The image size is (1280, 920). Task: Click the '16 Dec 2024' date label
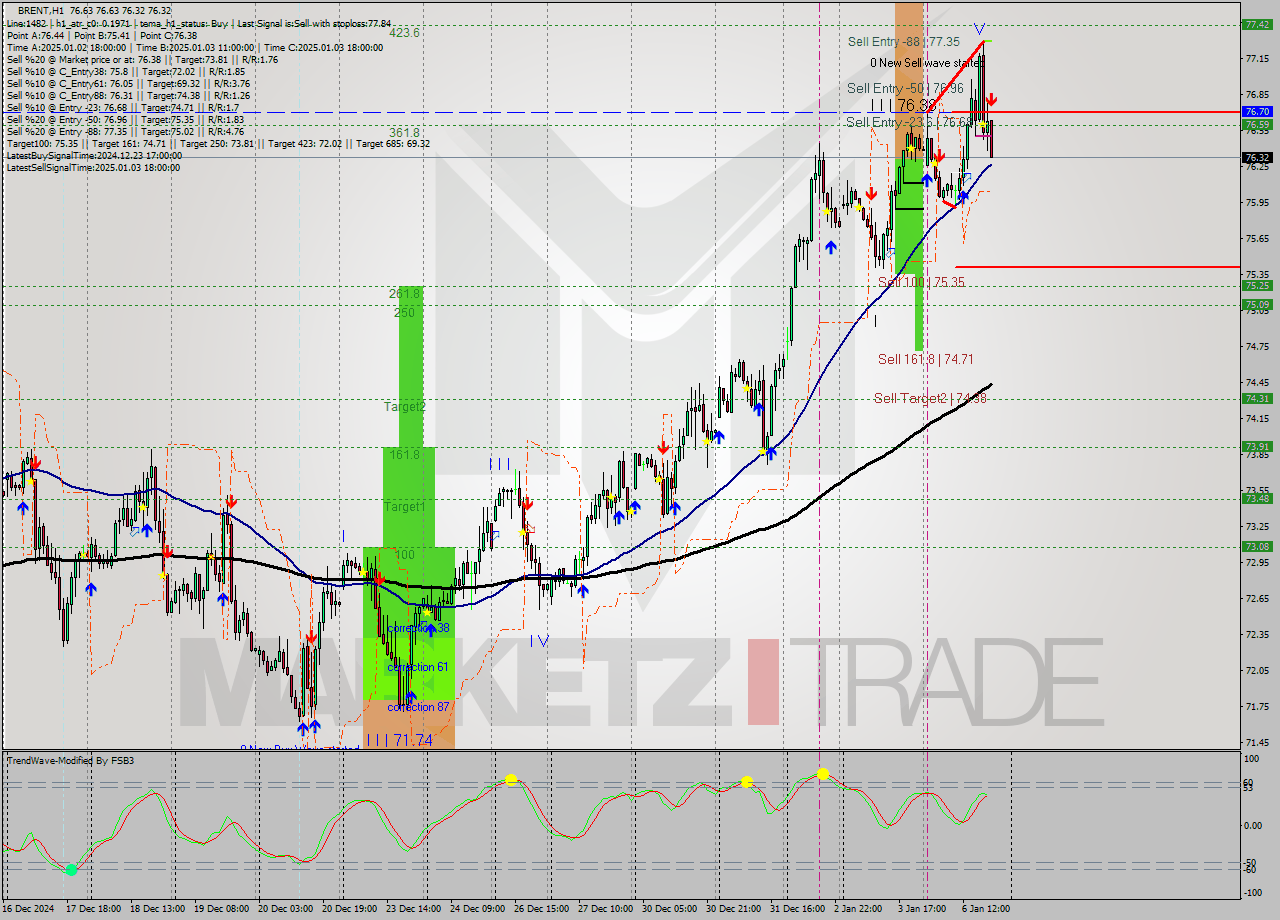[x=30, y=909]
